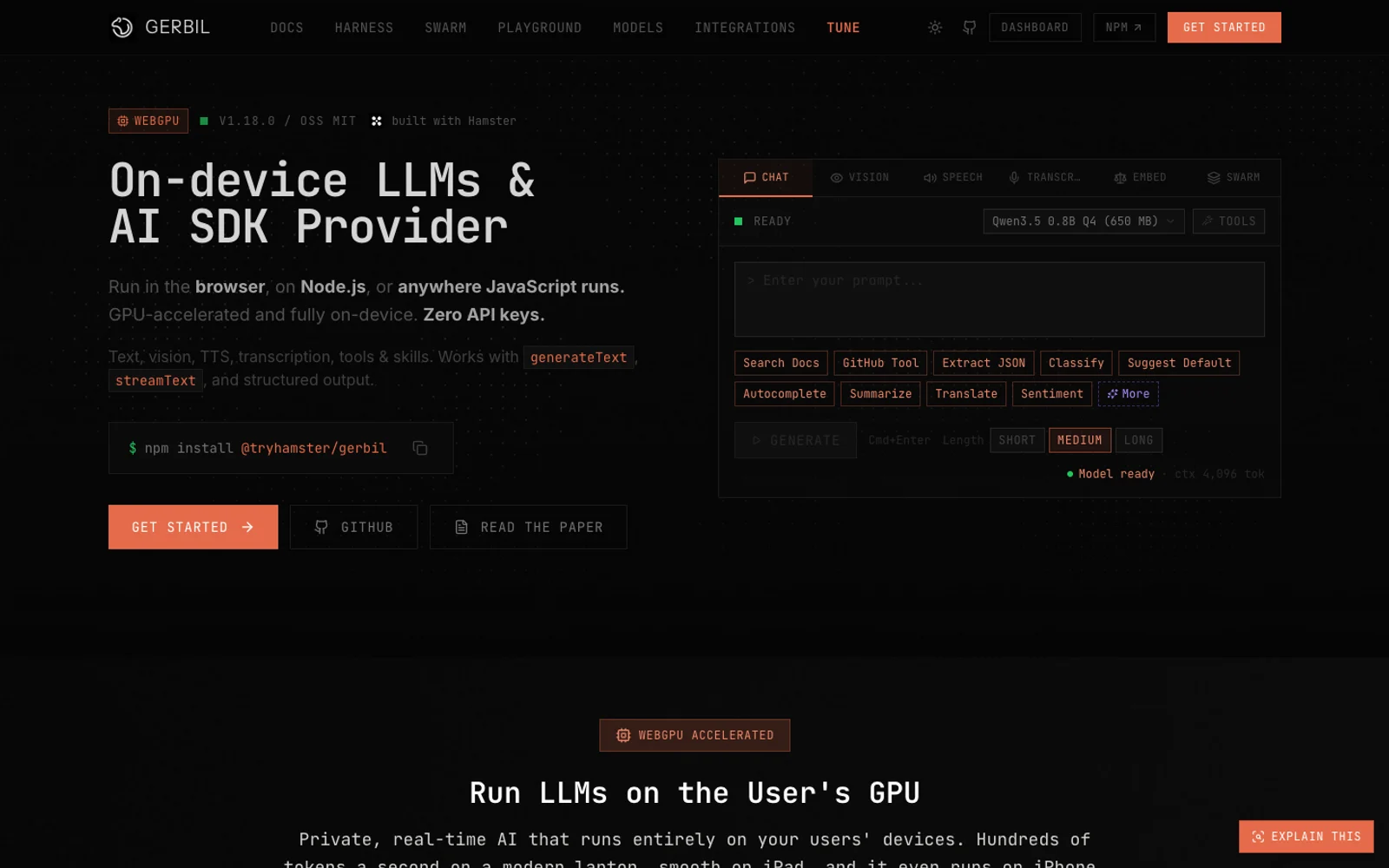
Task: Set length to MEDIUM
Action: 1079,440
